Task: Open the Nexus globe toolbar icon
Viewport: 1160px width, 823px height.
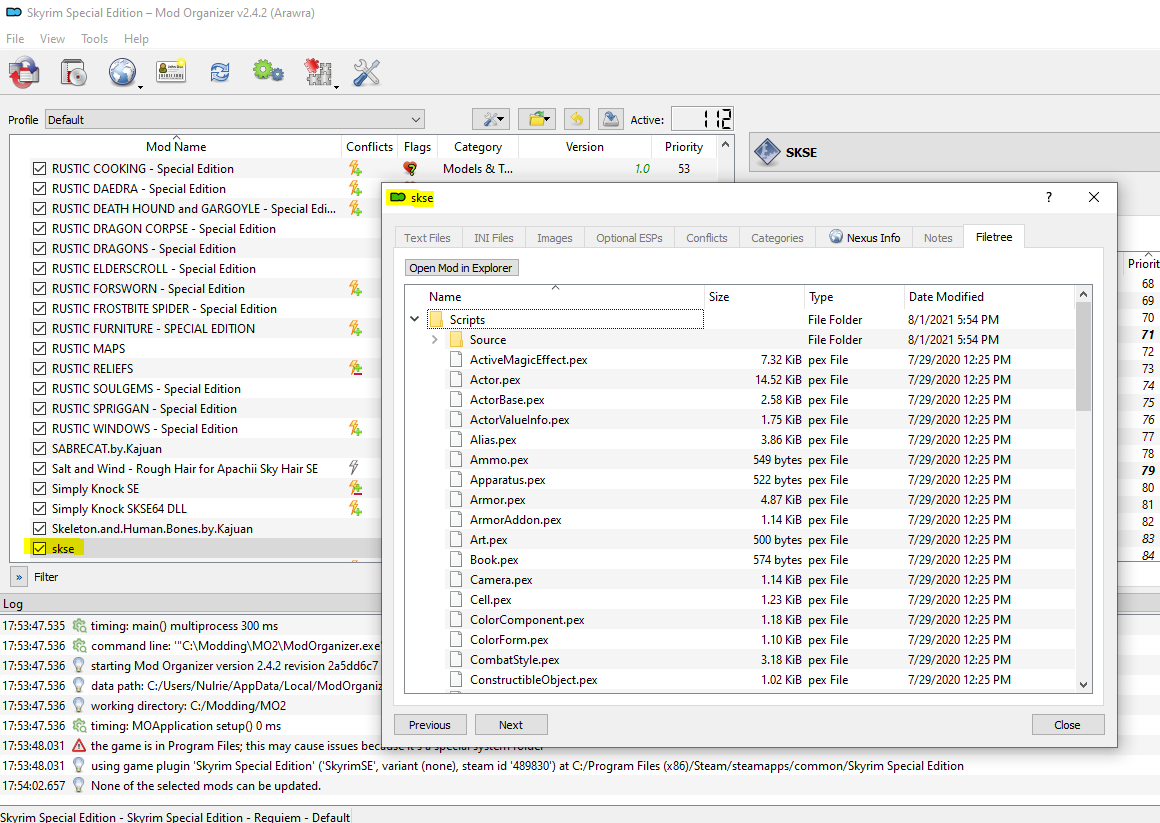Action: [x=122, y=73]
